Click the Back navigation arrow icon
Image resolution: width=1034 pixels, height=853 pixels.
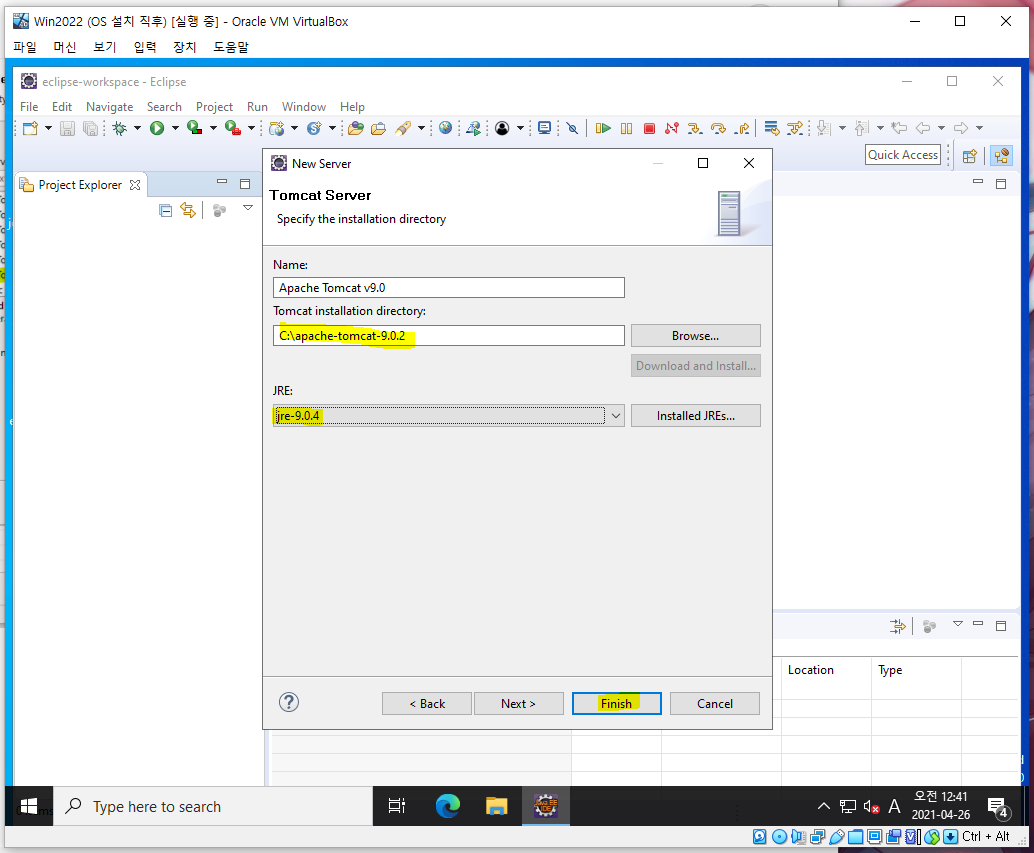(x=923, y=128)
